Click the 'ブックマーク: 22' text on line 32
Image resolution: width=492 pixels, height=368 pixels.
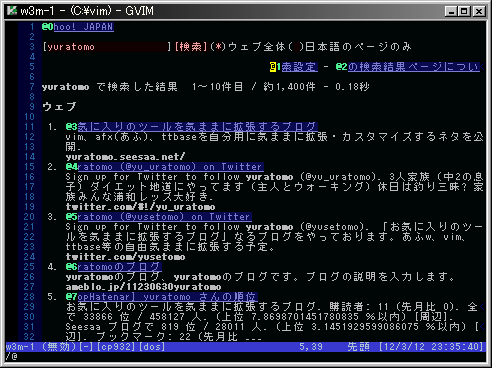pyautogui.click(x=143, y=336)
